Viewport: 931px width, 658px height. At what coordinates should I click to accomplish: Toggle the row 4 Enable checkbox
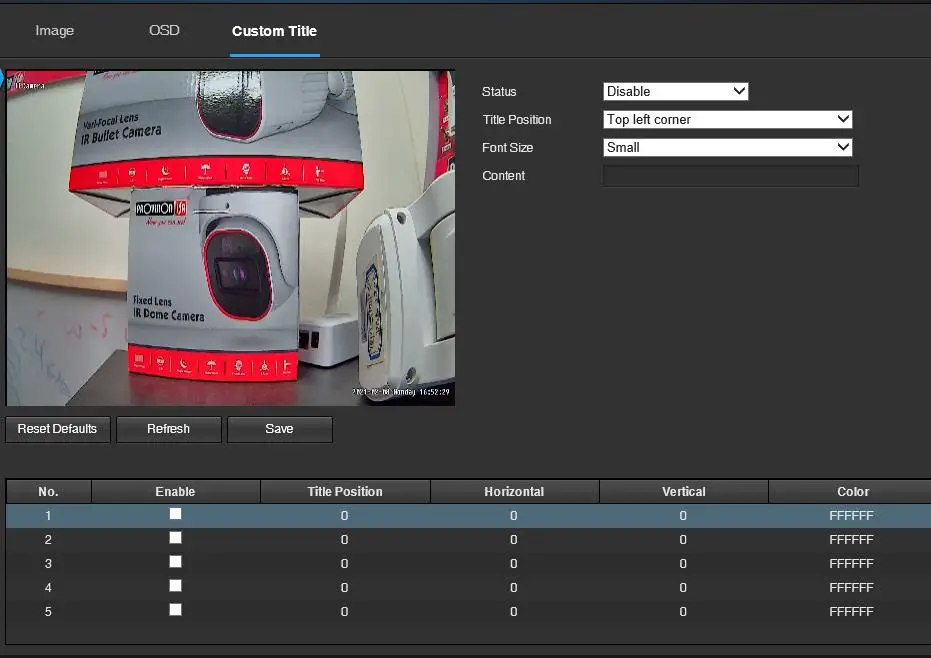pyautogui.click(x=175, y=586)
